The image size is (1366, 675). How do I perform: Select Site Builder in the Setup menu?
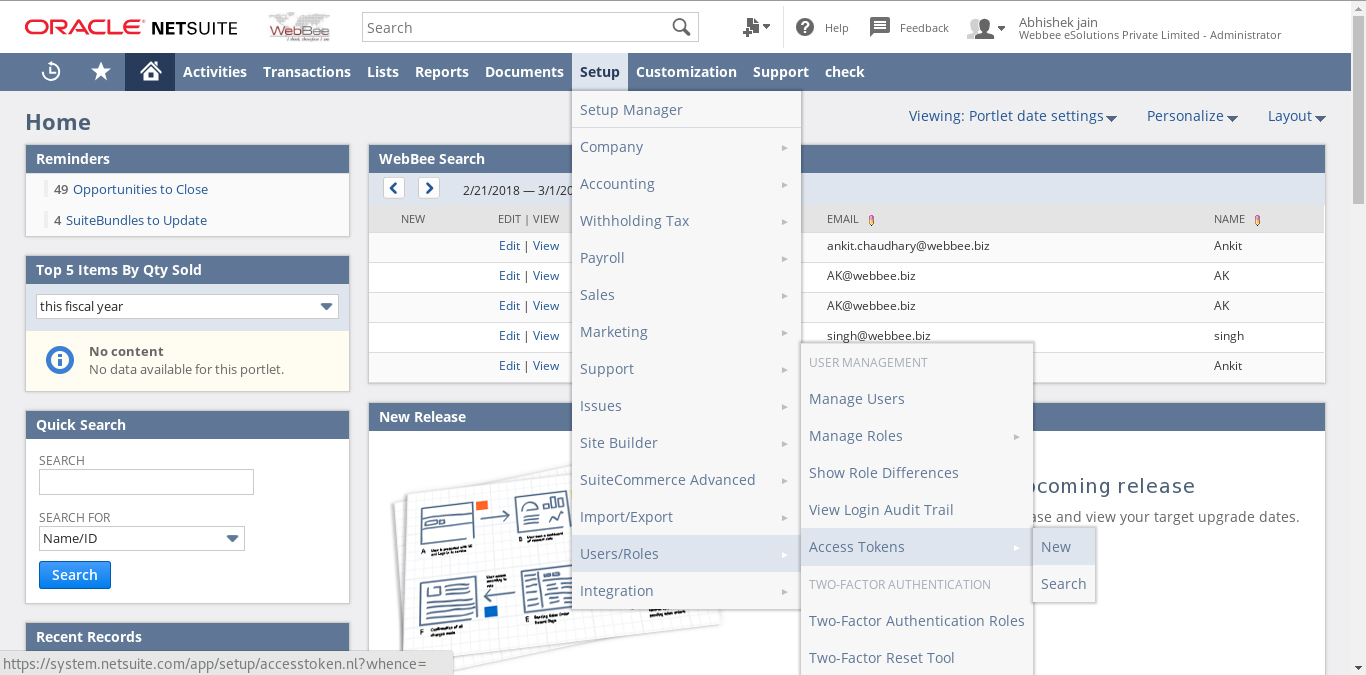686,443
